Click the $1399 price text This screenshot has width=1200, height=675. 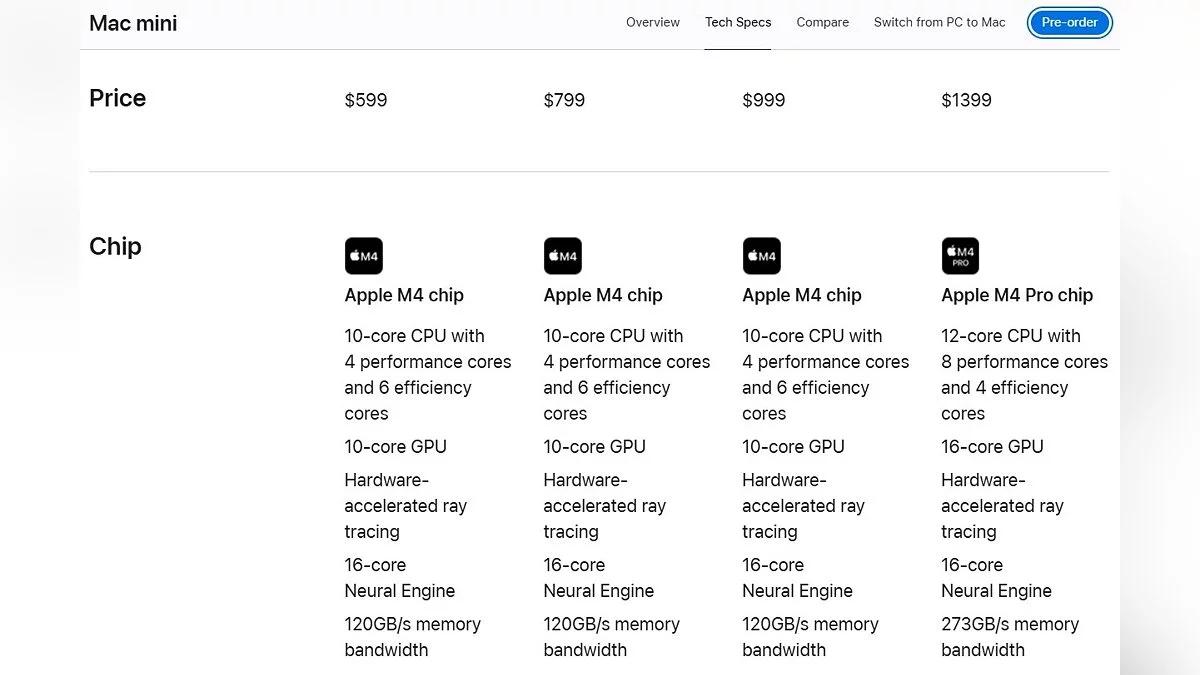pyautogui.click(x=966, y=100)
